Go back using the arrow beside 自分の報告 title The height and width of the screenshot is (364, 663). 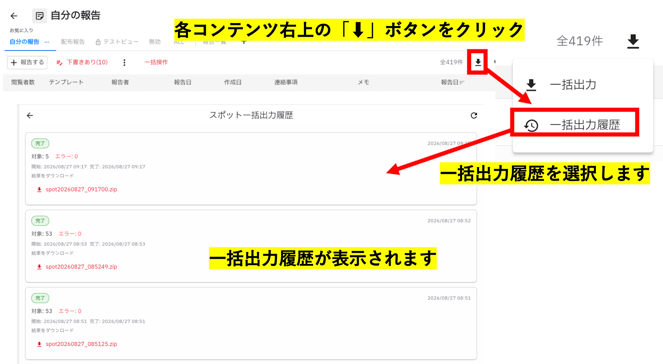[14, 16]
